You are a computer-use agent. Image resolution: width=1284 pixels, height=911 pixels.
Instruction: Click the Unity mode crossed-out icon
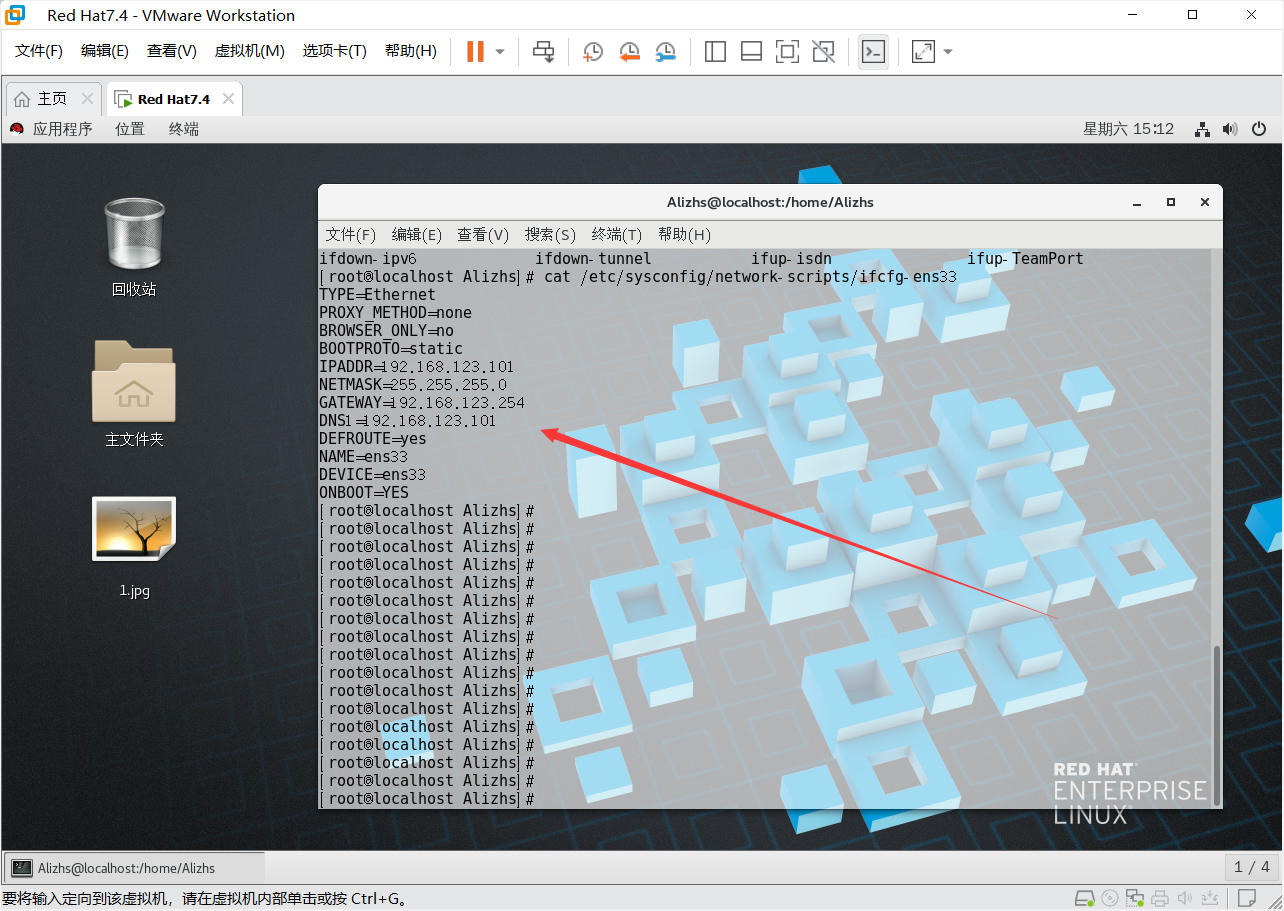(823, 51)
